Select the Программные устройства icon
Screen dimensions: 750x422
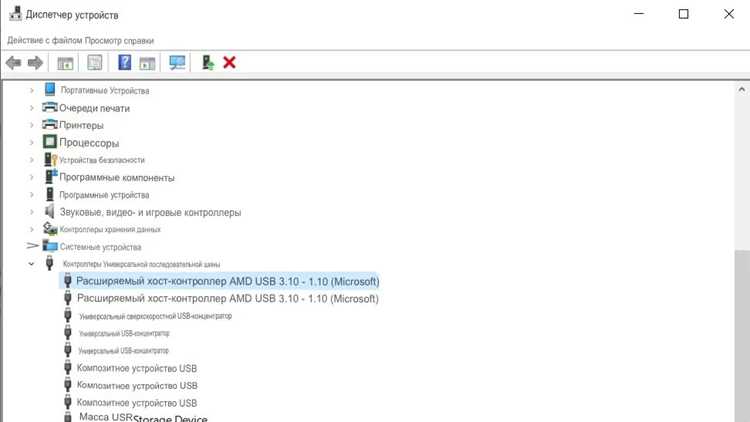pyautogui.click(x=50, y=194)
